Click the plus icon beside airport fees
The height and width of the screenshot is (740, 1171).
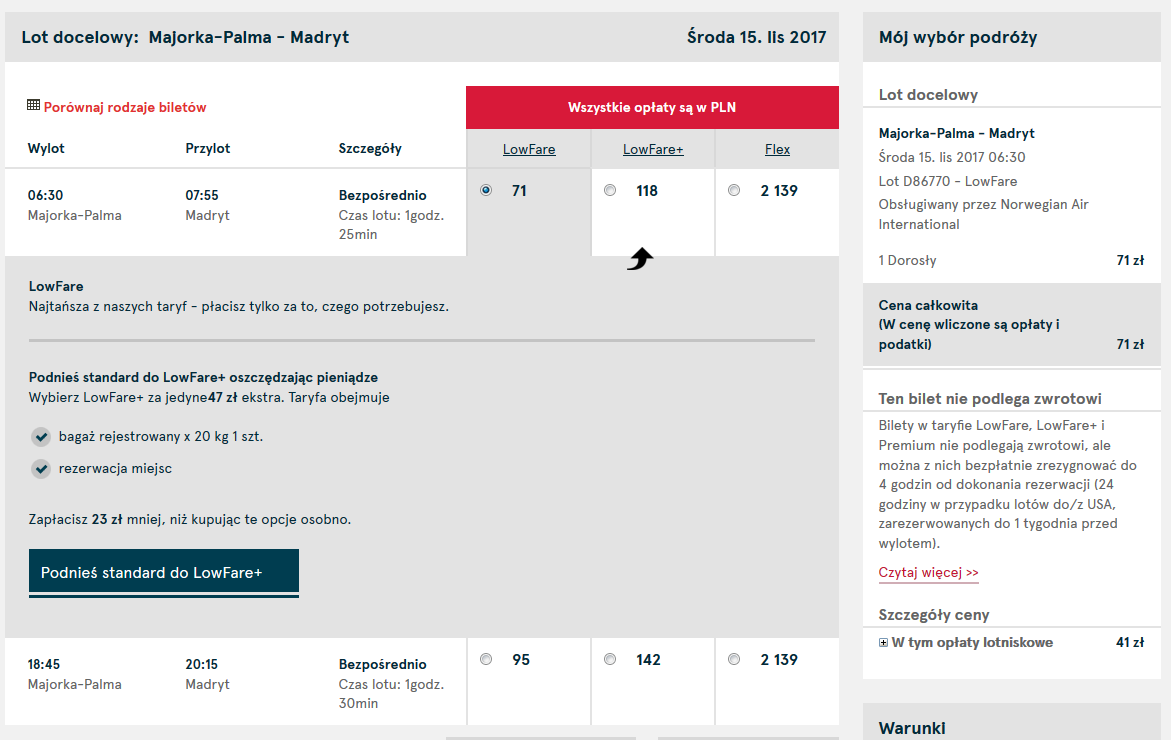point(883,643)
